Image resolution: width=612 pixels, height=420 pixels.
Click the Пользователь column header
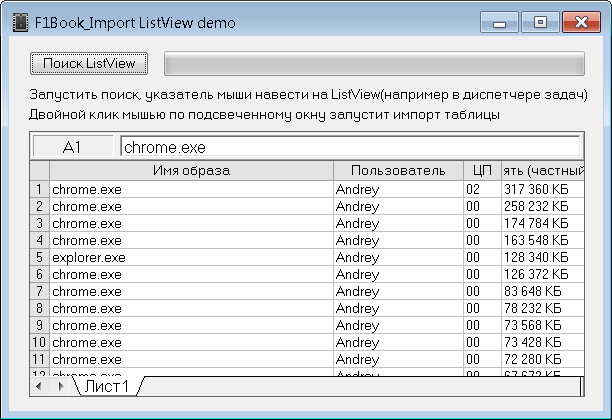click(x=398, y=171)
